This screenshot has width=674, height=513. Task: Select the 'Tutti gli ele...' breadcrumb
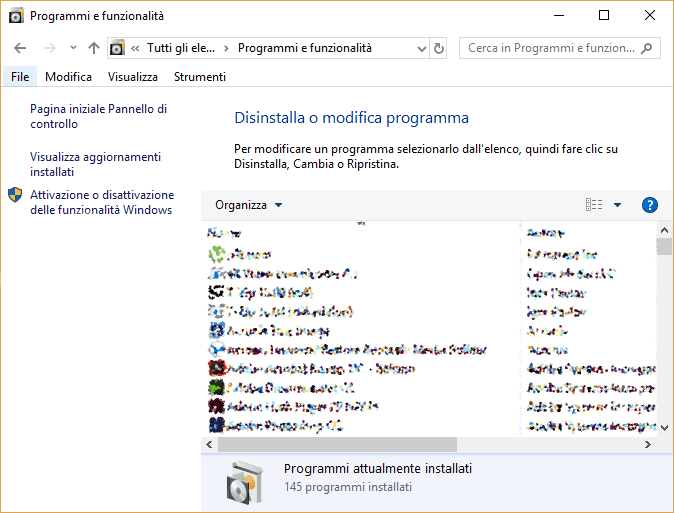181,48
